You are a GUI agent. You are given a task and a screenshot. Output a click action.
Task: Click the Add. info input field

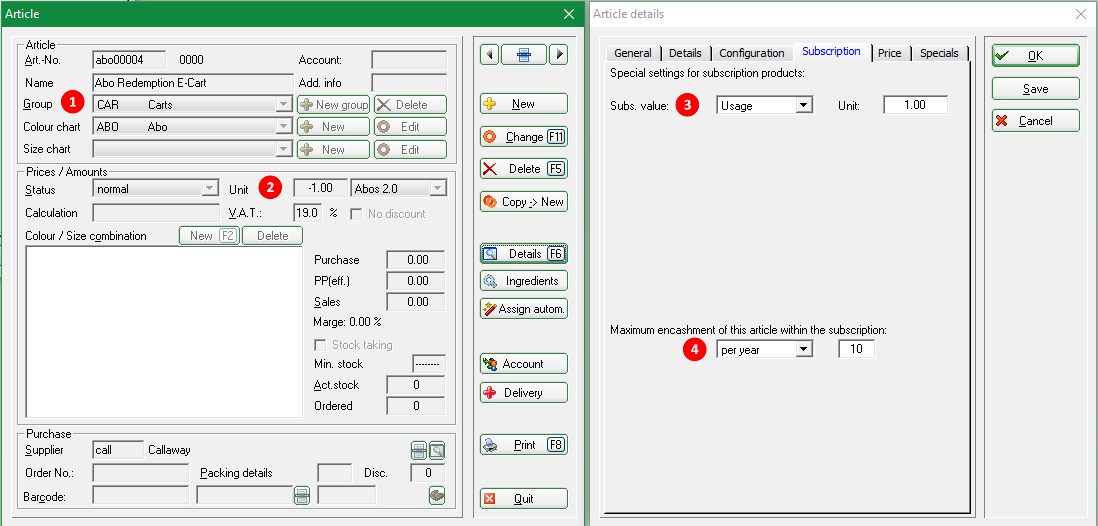coord(409,83)
